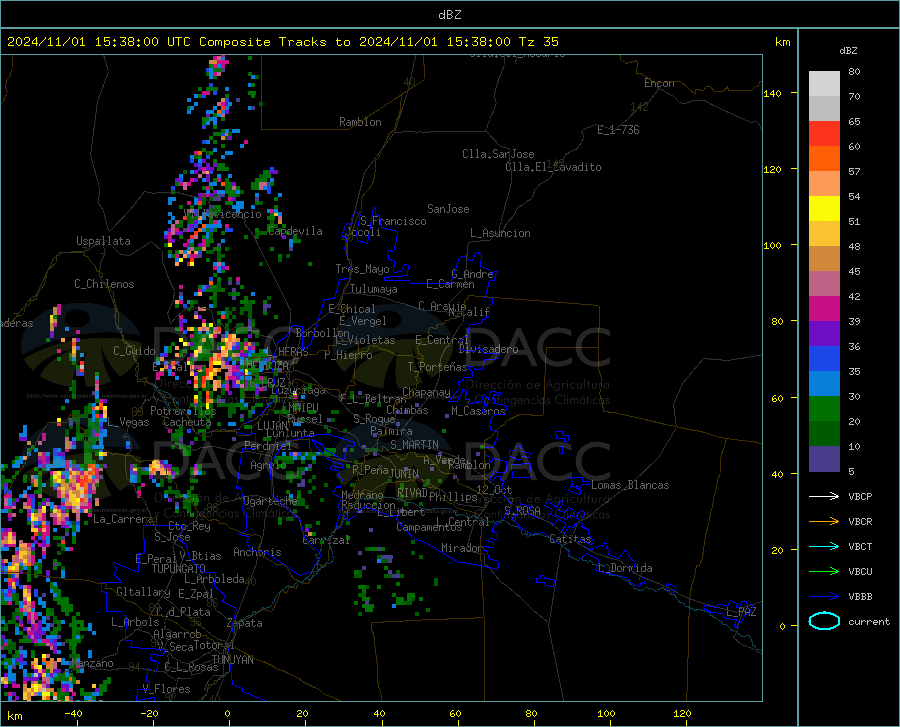The height and width of the screenshot is (727, 900).
Task: Click the TUPUNGATO map label
Action: coord(179,569)
